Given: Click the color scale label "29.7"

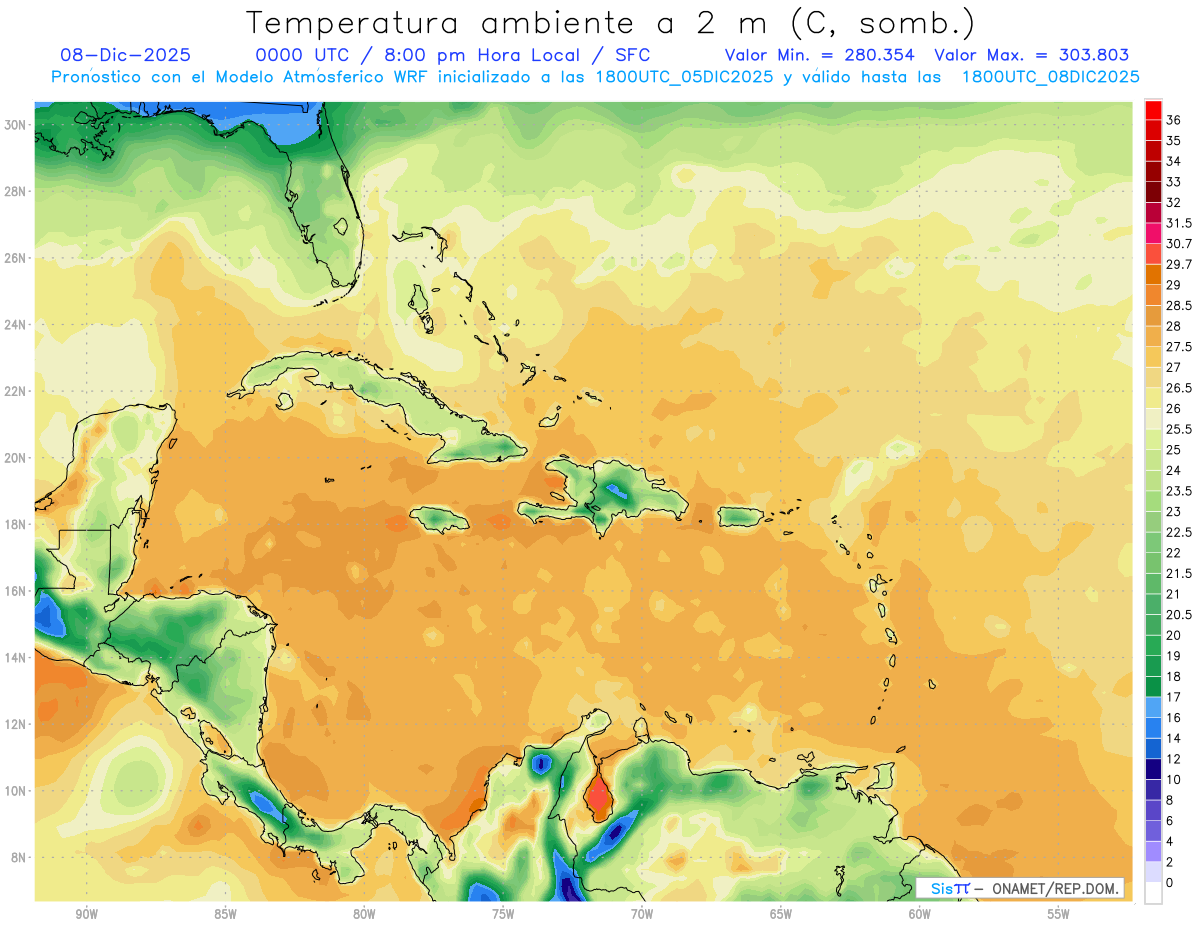Looking at the screenshot, I should point(1179,264).
